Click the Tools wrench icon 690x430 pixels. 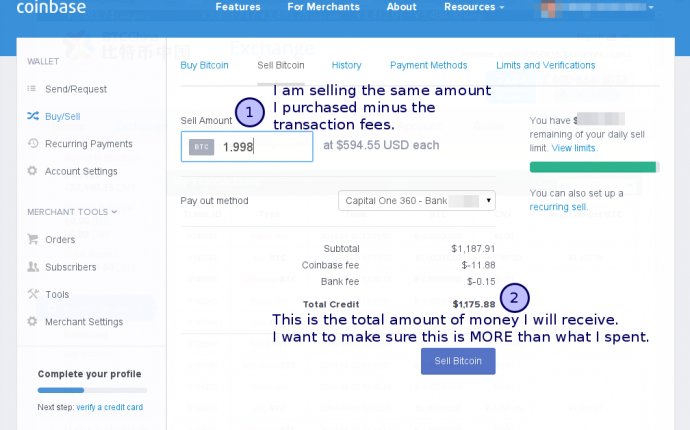click(33, 294)
